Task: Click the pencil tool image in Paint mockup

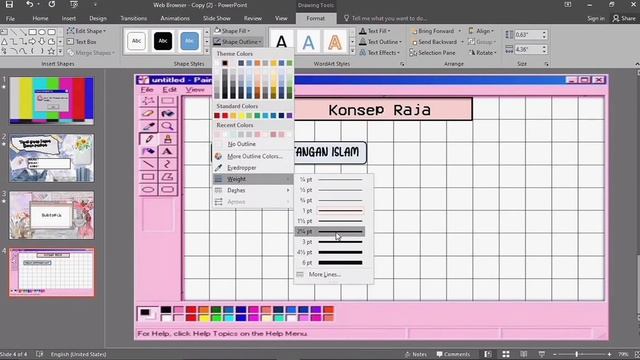Action: coord(148,139)
